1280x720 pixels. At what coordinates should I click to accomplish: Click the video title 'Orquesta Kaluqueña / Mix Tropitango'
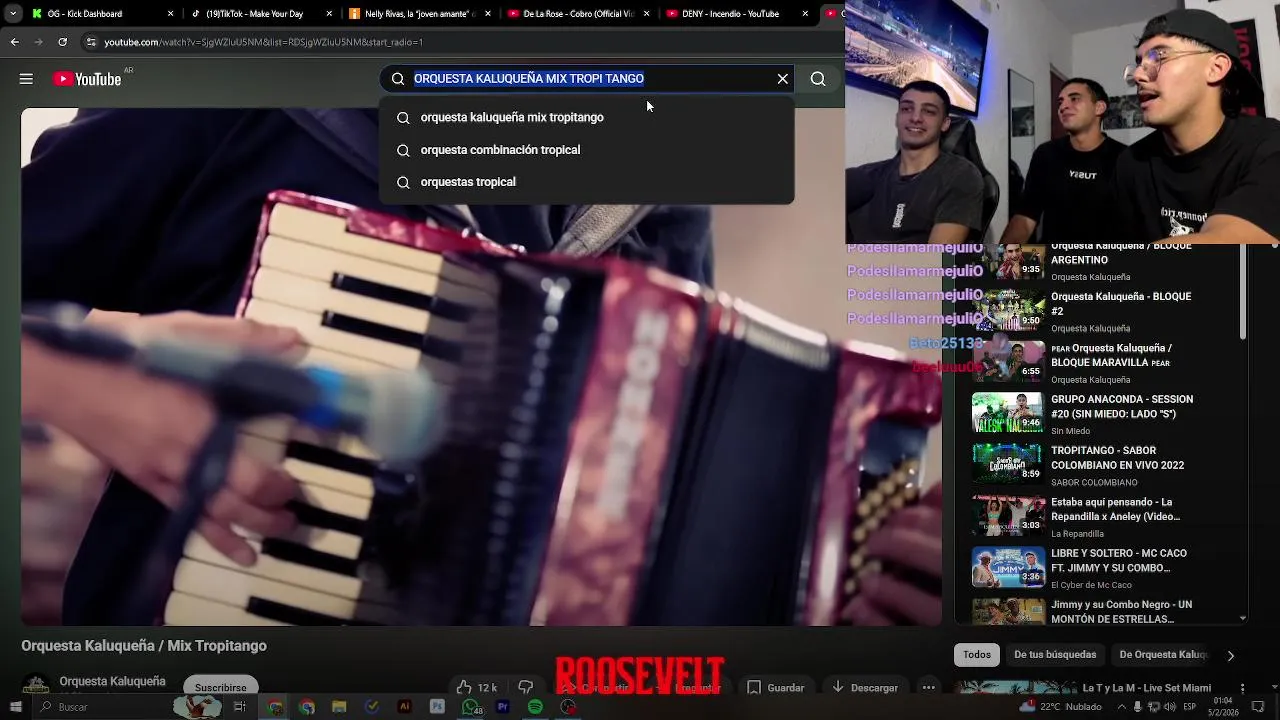pos(144,646)
